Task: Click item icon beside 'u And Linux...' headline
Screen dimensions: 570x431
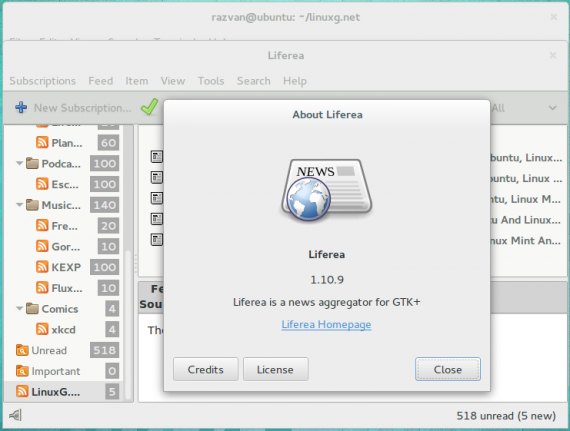Action: click(157, 219)
